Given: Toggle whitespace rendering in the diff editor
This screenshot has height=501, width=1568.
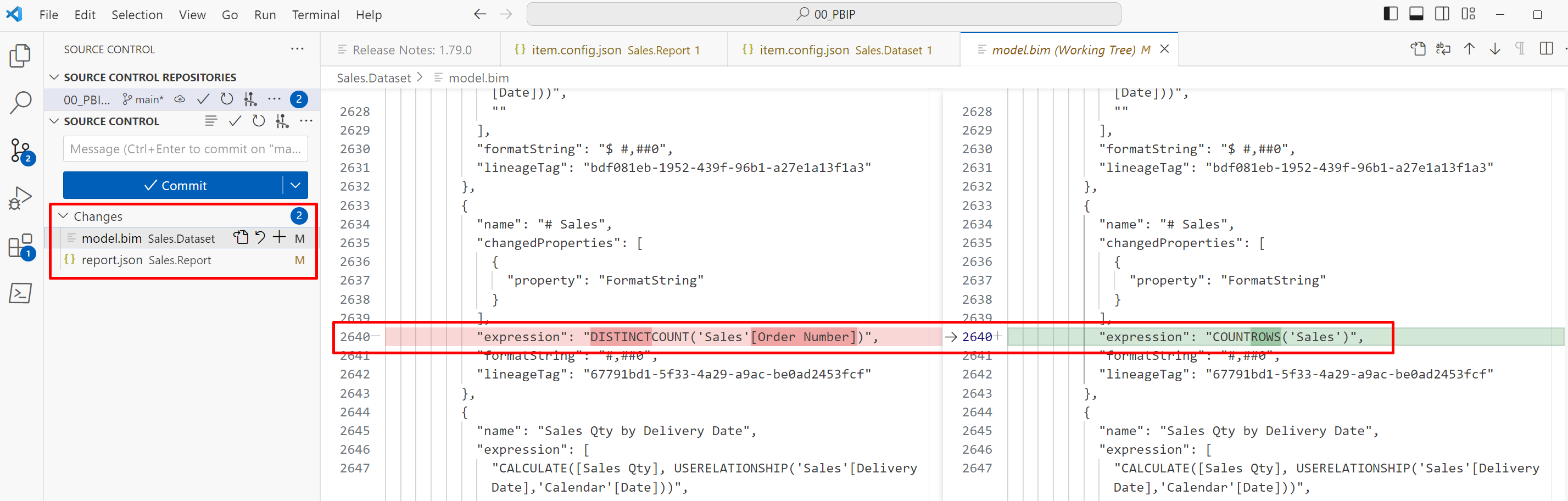Looking at the screenshot, I should [1519, 49].
